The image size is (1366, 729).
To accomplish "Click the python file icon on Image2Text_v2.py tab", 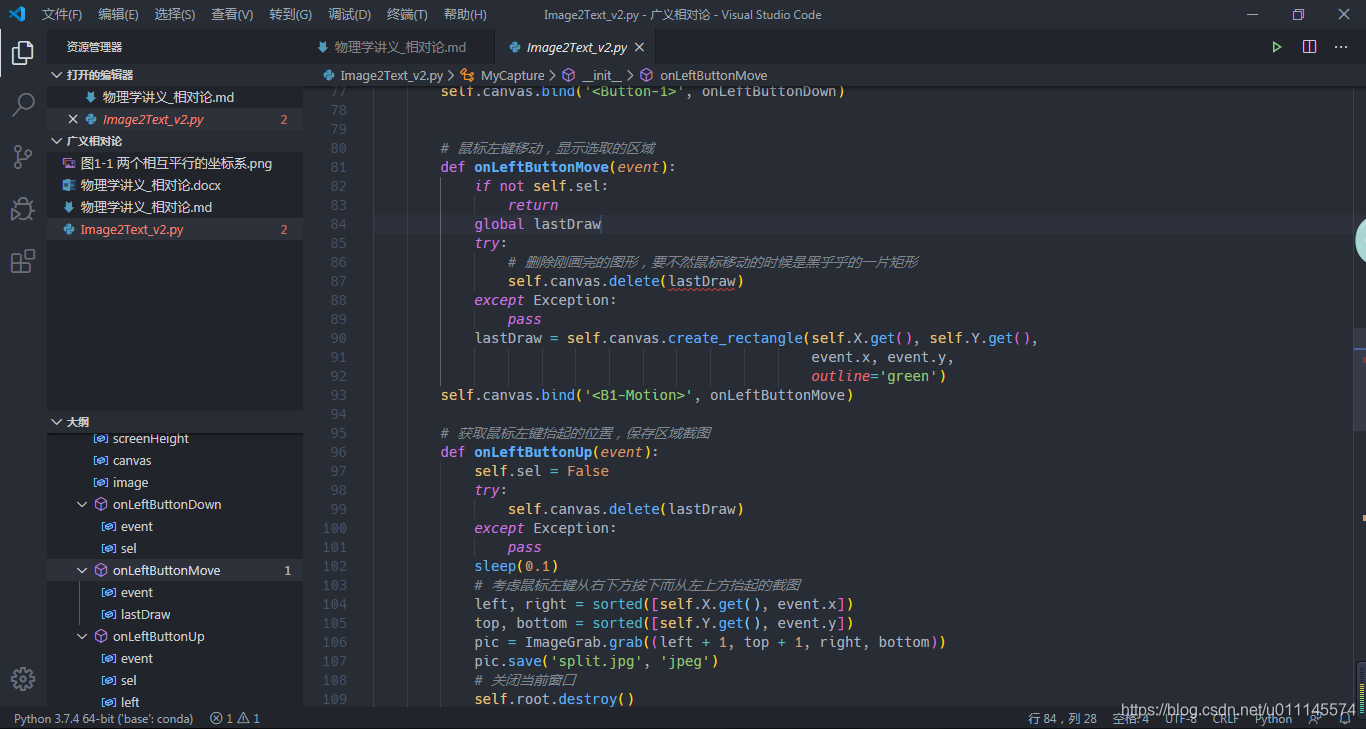I will click(515, 47).
